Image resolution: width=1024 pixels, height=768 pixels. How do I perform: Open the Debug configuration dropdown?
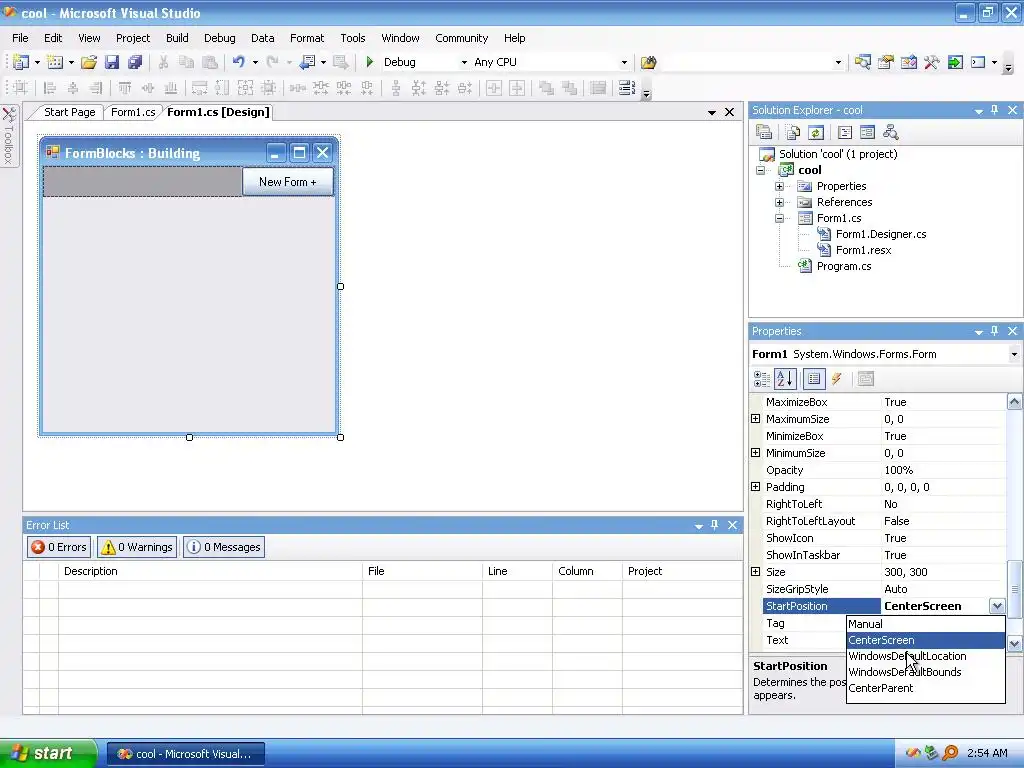[x=464, y=63]
